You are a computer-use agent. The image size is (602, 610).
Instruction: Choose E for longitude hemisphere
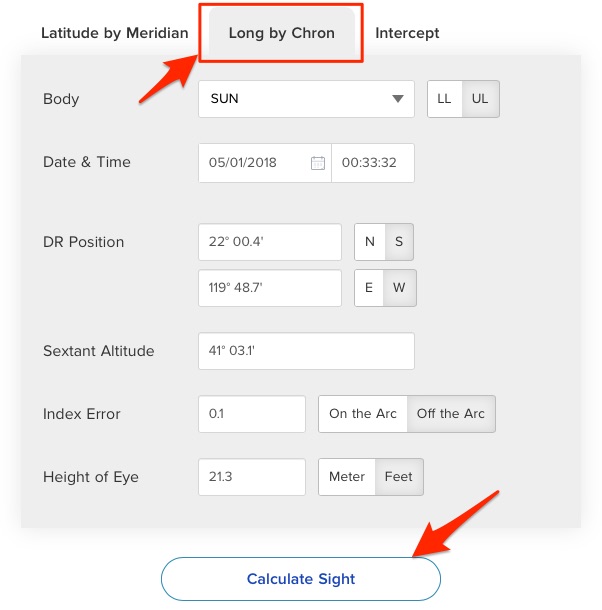click(370, 288)
